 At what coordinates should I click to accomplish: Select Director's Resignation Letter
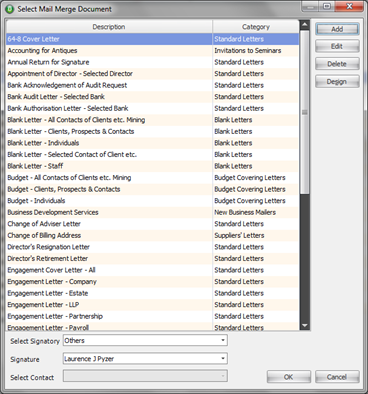(x=152, y=247)
